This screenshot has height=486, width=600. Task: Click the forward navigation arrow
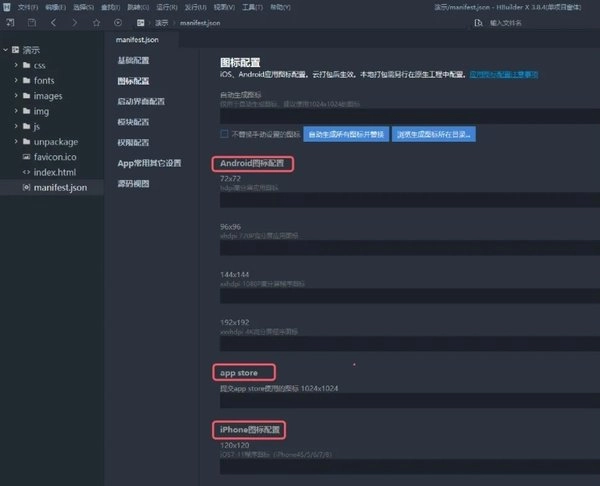pos(74,21)
